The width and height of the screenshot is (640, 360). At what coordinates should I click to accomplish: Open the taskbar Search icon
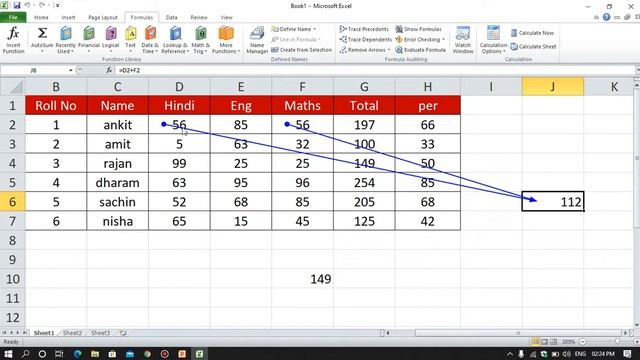pos(25,354)
